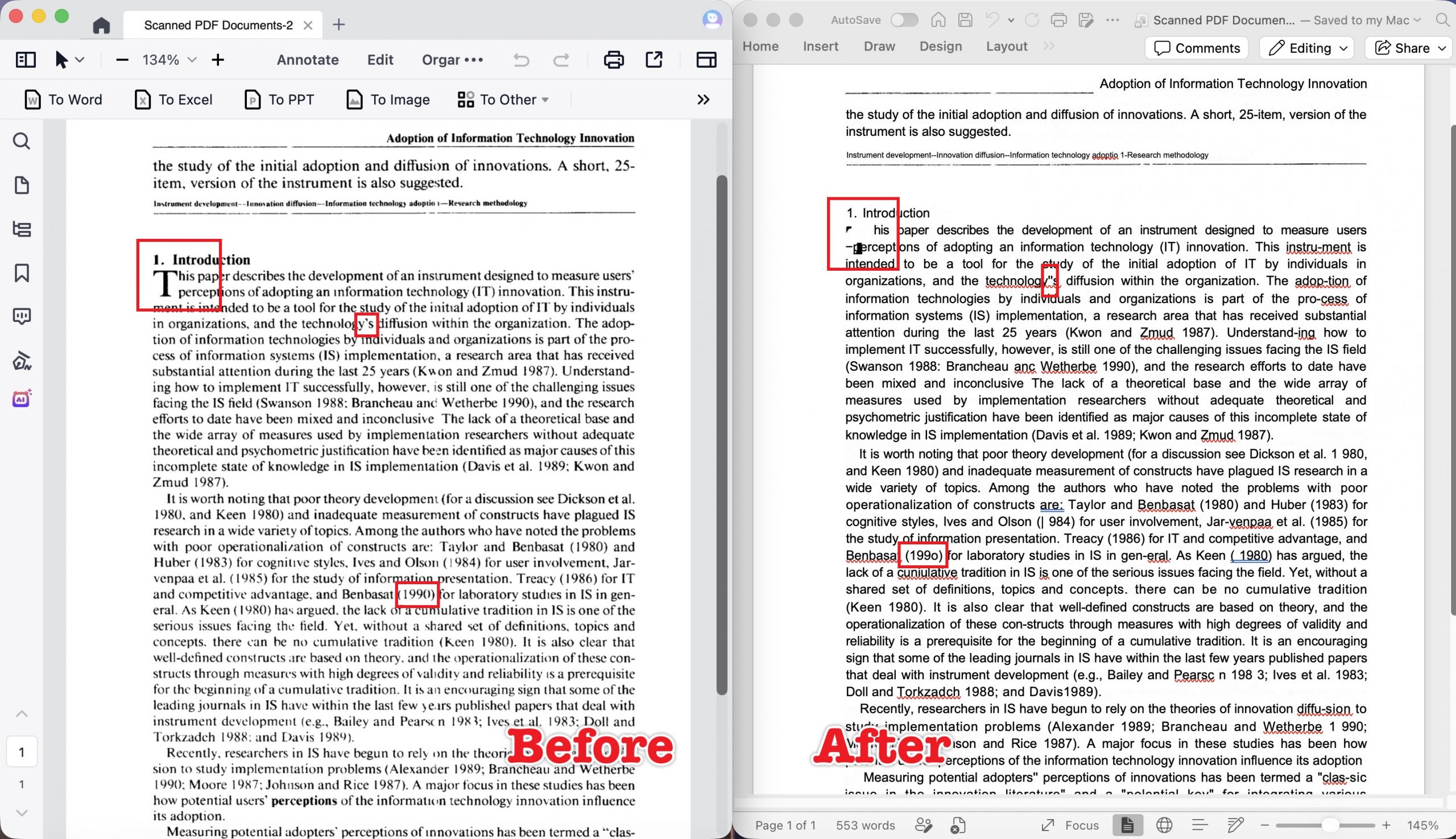Print from Word title bar
Screen dimensions: 1456x839
point(1058,20)
